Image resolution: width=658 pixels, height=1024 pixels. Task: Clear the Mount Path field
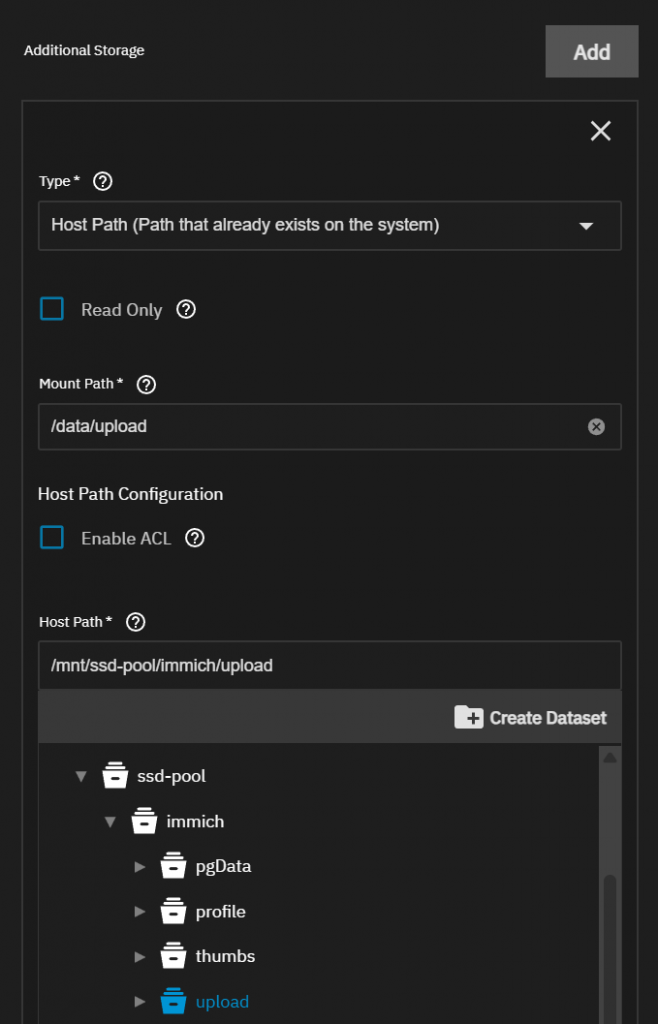[596, 427]
